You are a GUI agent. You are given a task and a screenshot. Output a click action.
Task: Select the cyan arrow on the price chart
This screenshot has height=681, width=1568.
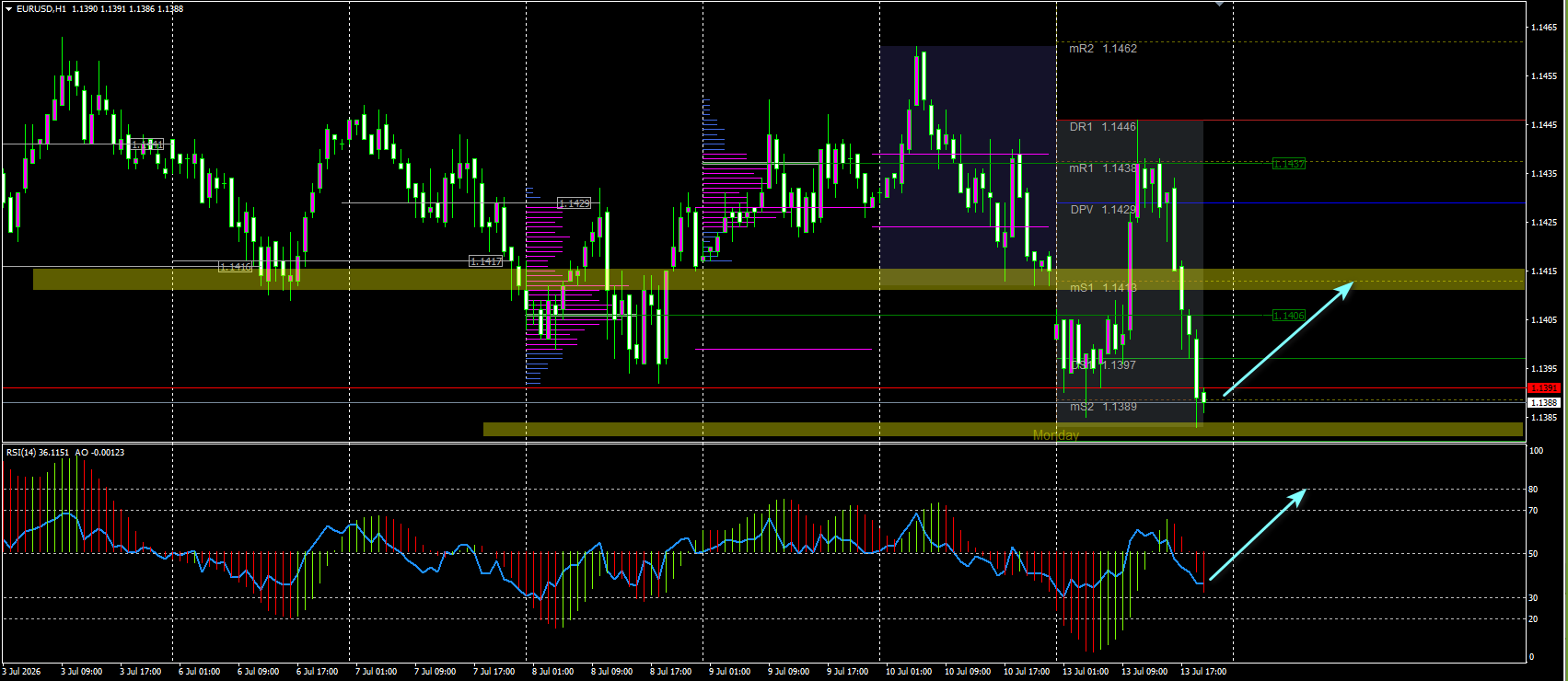(1288, 340)
